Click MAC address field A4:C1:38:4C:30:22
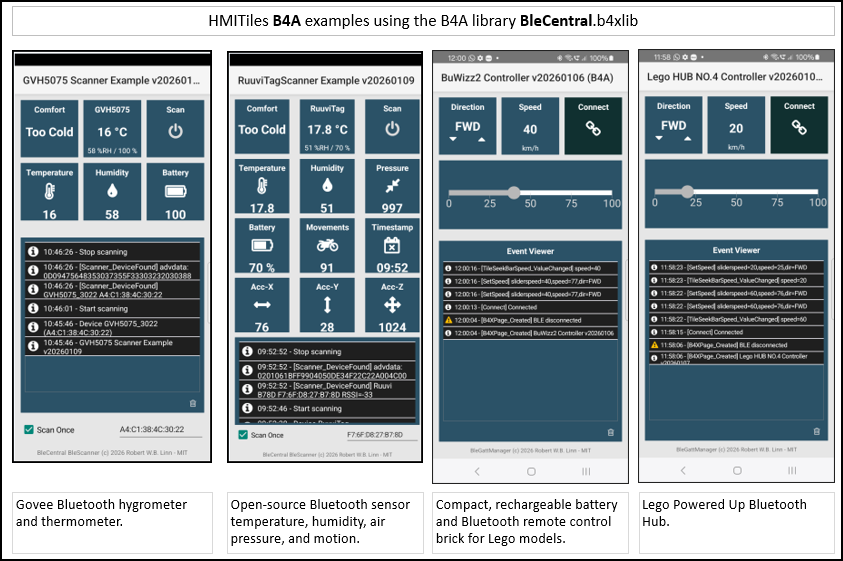This screenshot has height=561, width=843. coord(161,430)
